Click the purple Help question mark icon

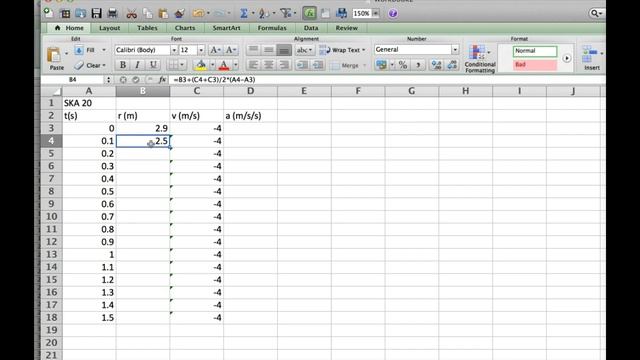click(393, 13)
